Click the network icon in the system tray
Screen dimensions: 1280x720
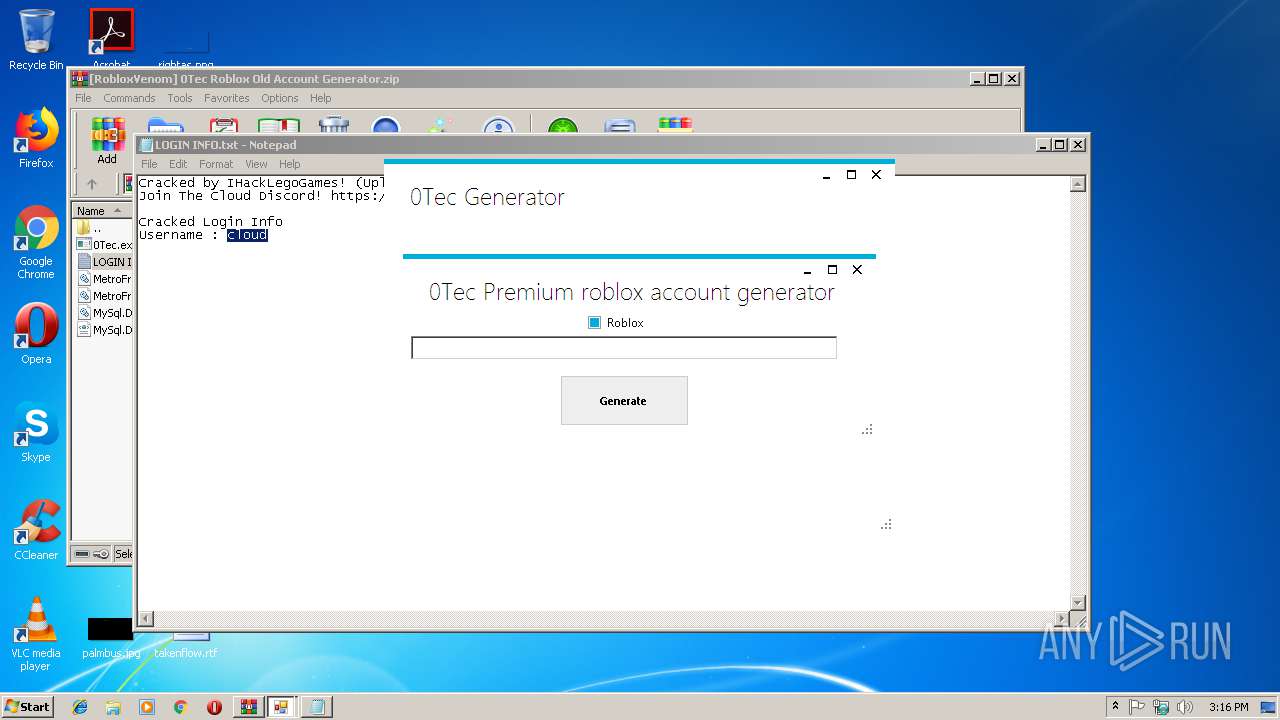coord(1160,707)
